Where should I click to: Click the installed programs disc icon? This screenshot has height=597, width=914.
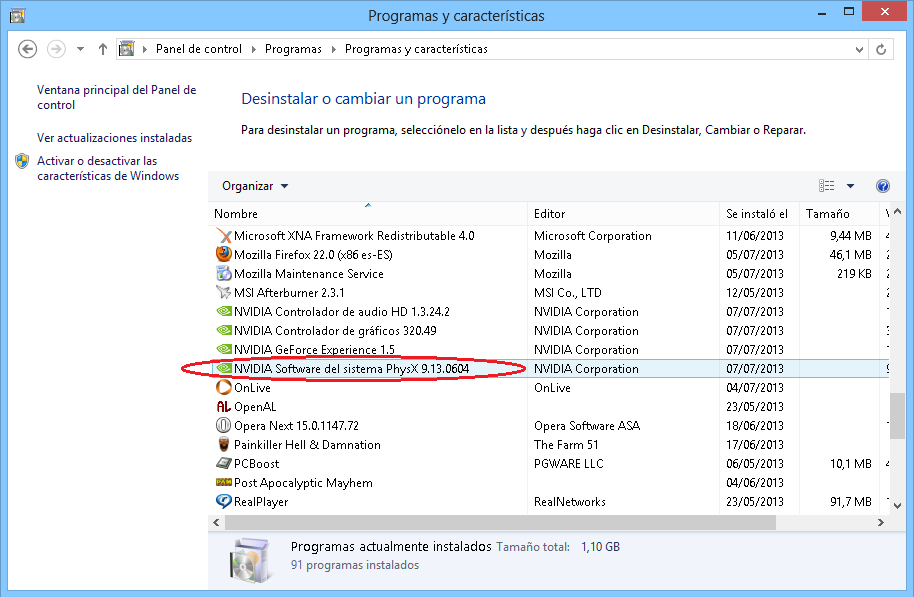pos(250,560)
